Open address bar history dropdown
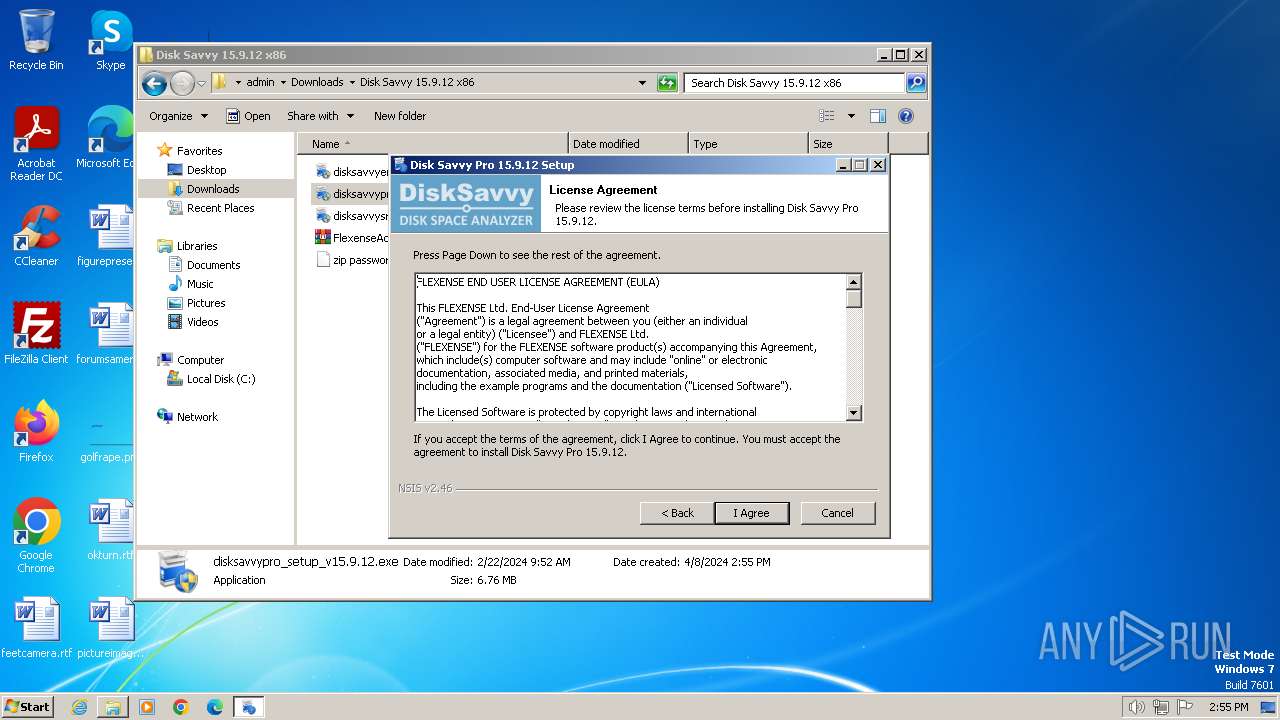 point(642,83)
